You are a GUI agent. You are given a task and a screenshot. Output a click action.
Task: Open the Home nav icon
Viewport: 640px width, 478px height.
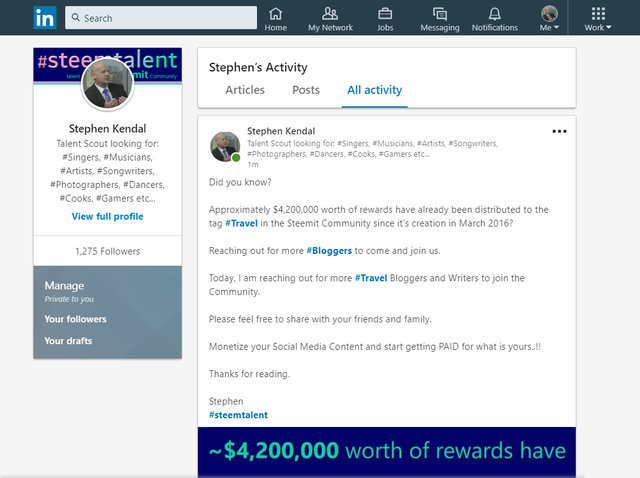(276, 18)
